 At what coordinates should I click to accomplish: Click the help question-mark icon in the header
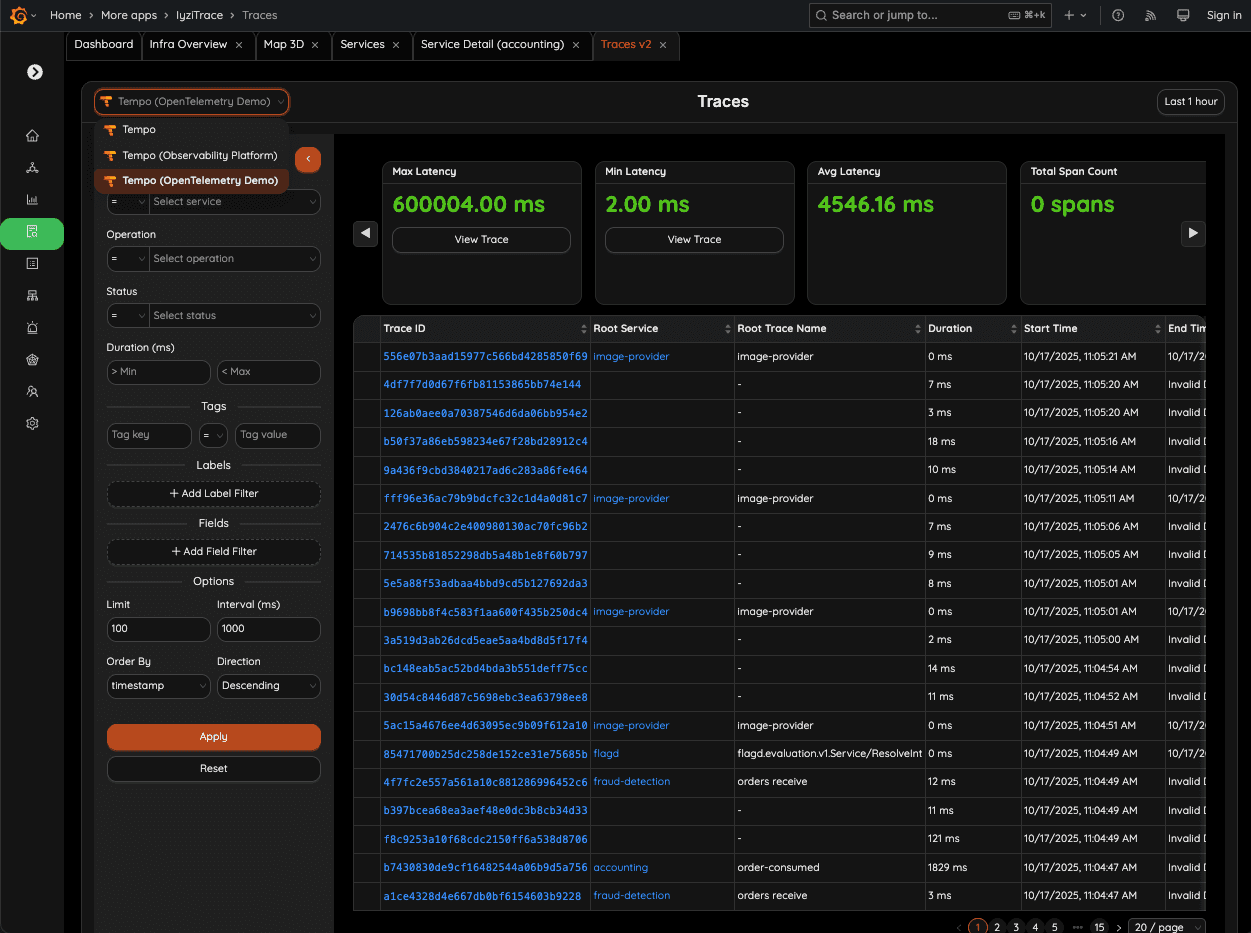(x=1118, y=15)
